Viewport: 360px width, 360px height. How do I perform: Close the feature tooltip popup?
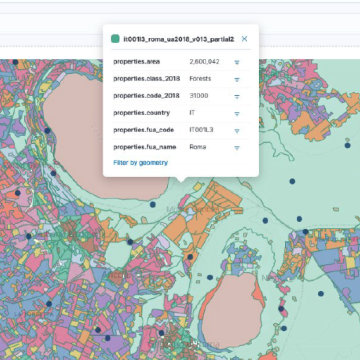pyautogui.click(x=244, y=39)
